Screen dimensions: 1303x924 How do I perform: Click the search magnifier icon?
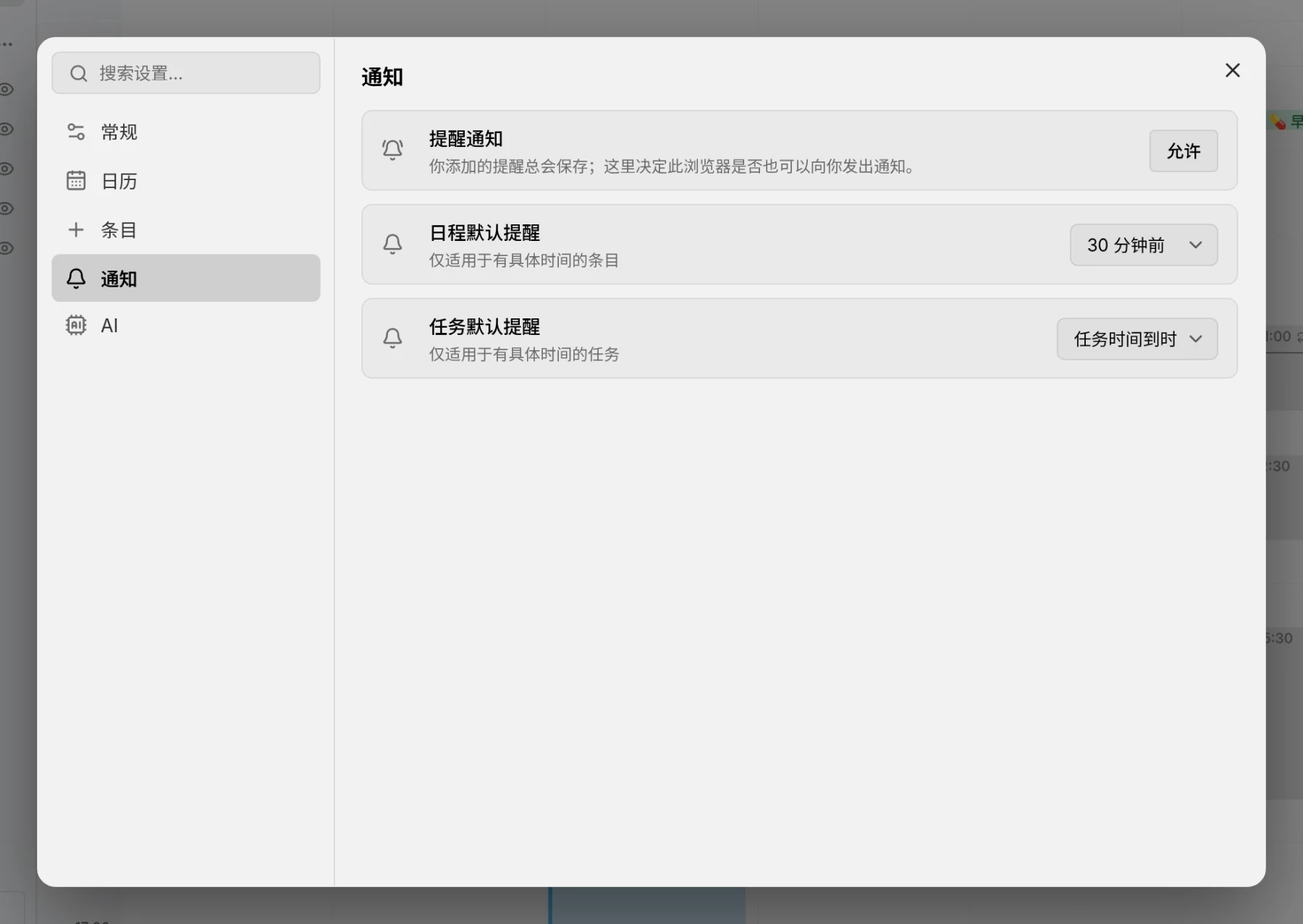pos(78,73)
